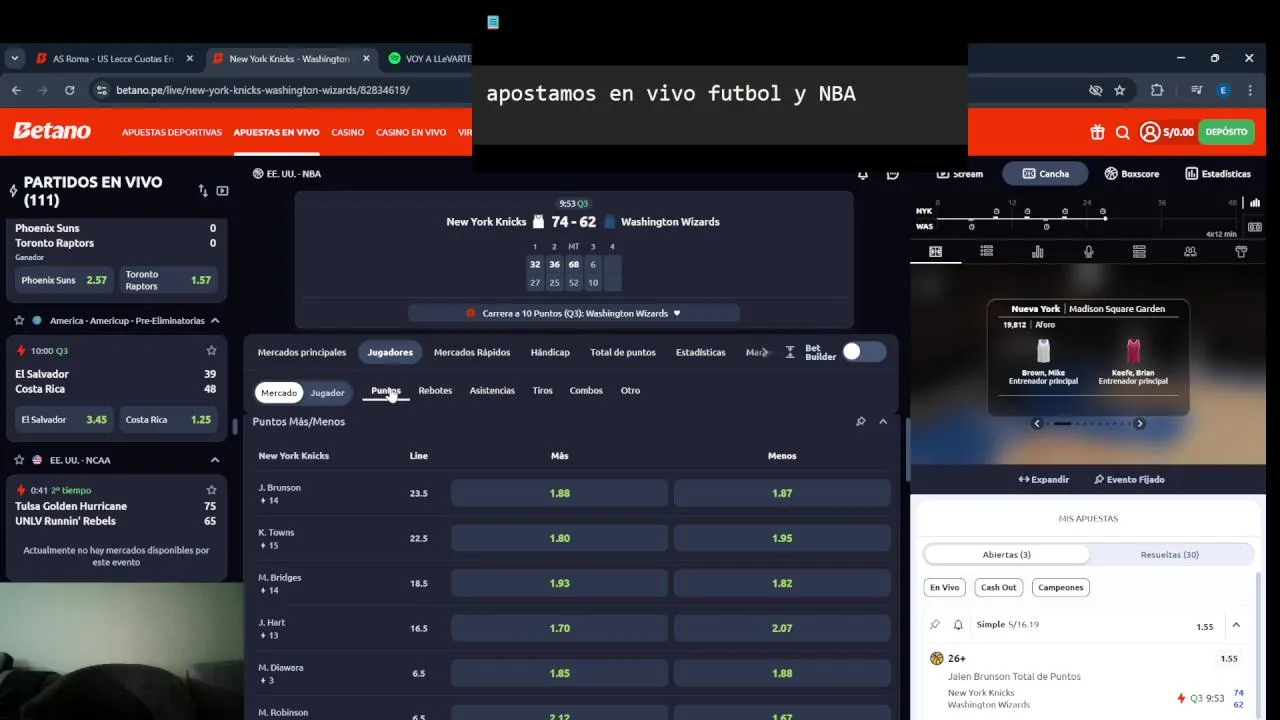
Task: Open the Apuestas Deportivas menu
Action: [x=172, y=132]
